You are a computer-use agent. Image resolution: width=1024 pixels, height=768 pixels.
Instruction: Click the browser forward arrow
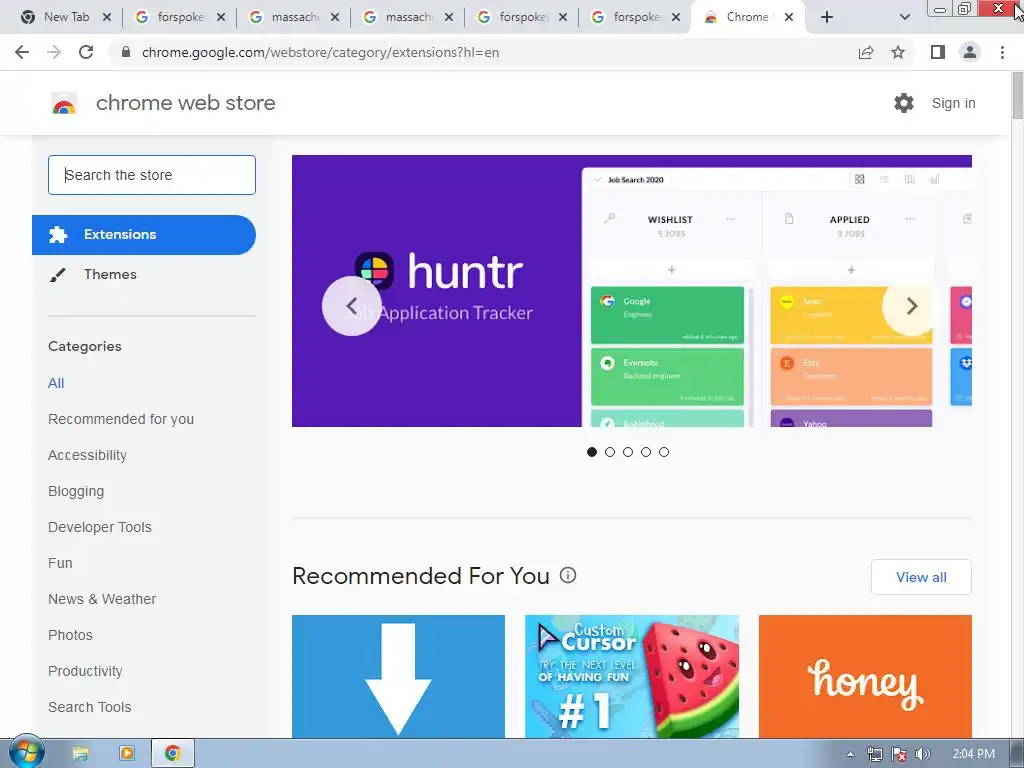click(54, 52)
